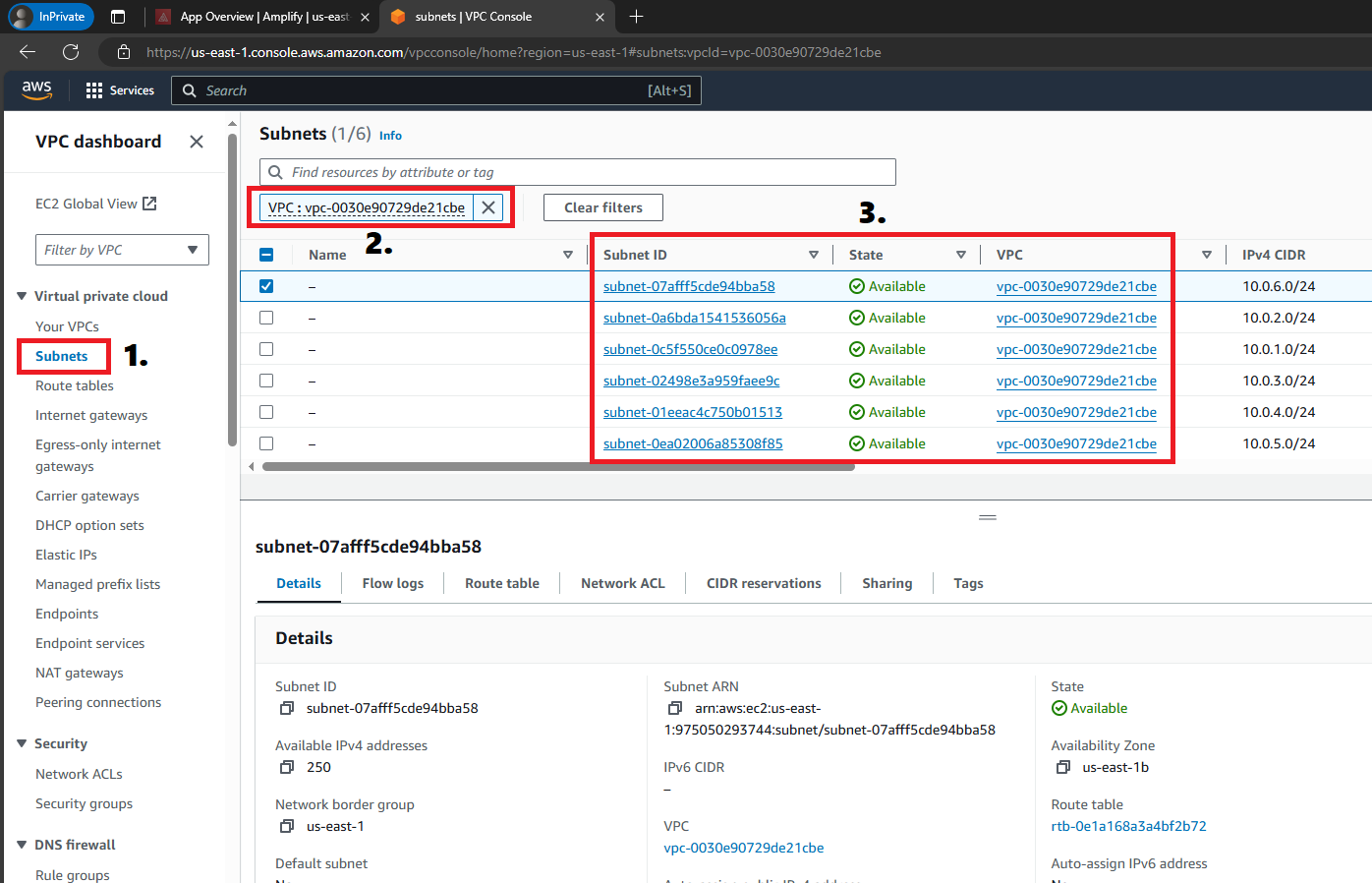Open the Services grid menu
This screenshot has height=883, width=1372.
click(x=120, y=90)
